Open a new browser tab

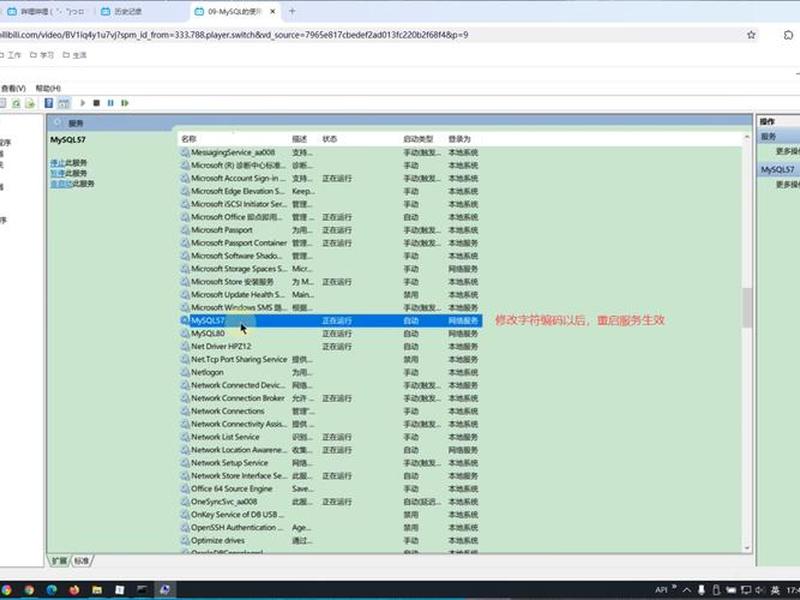(292, 11)
